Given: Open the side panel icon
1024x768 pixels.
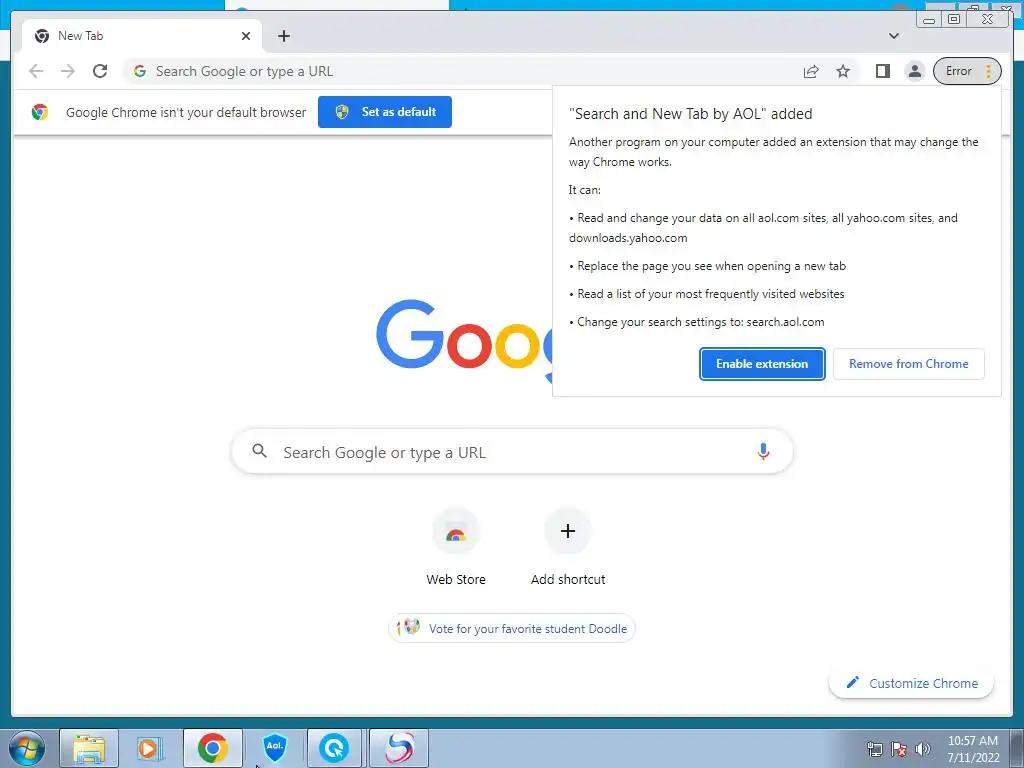Looking at the screenshot, I should coord(883,71).
